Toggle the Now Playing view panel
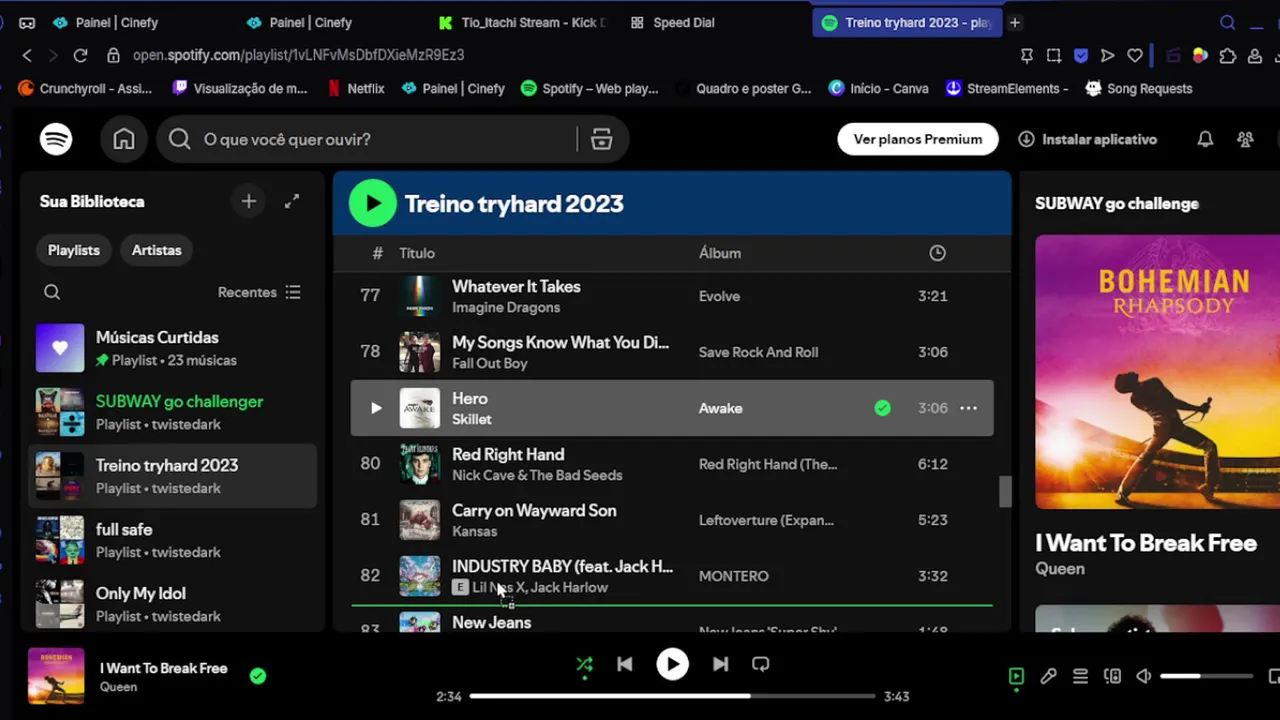 (x=1016, y=676)
